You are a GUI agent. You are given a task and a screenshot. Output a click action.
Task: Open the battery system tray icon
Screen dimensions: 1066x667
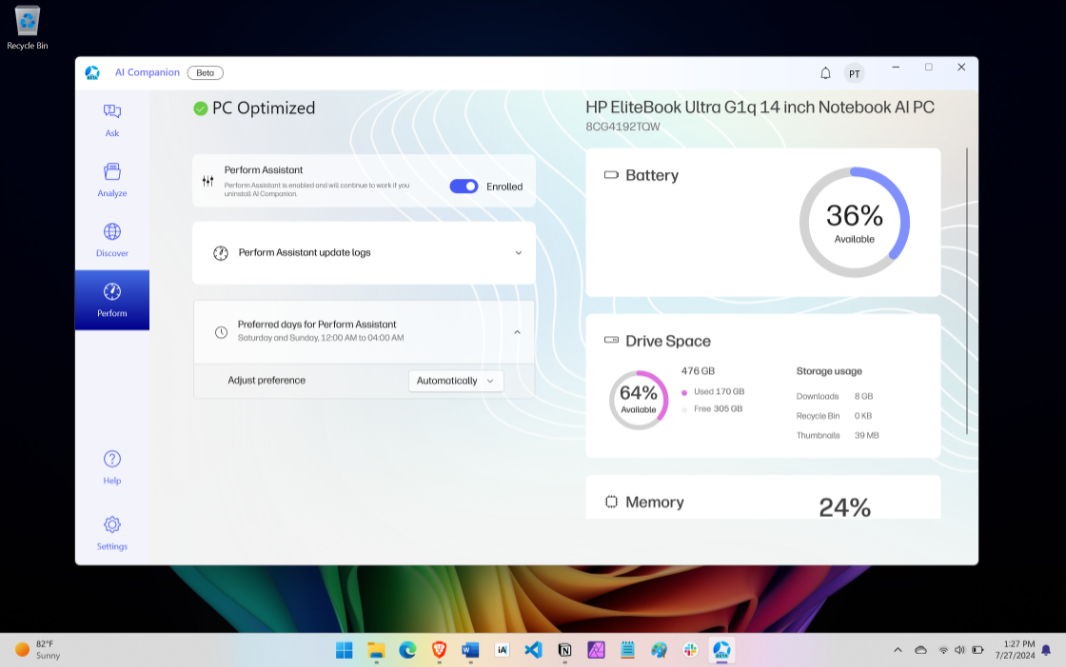click(x=978, y=651)
